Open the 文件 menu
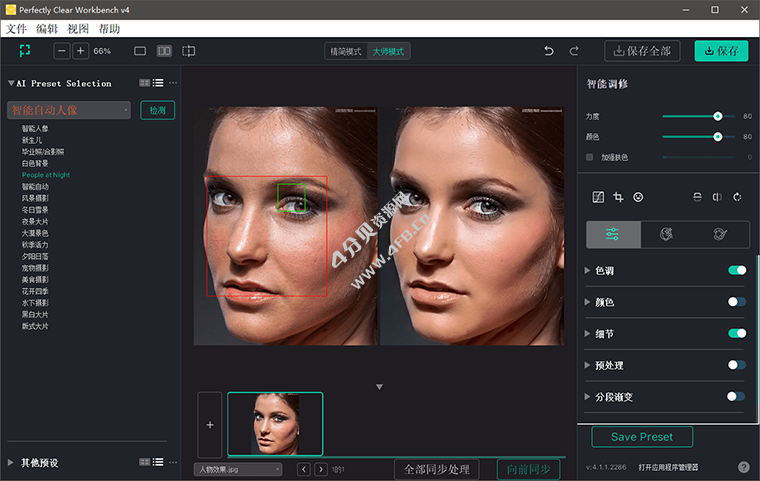 point(16,29)
